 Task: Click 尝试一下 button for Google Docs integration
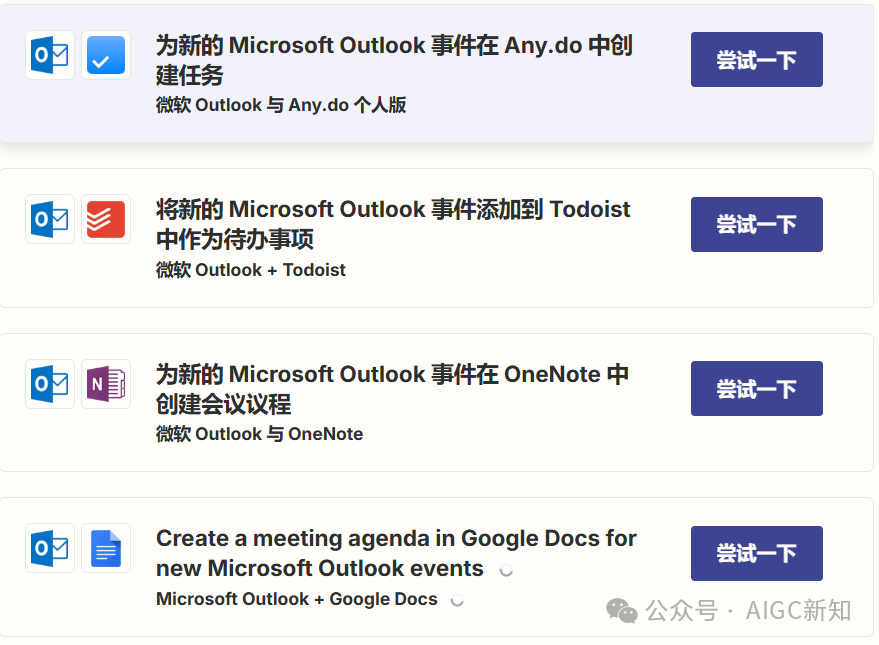tap(756, 553)
